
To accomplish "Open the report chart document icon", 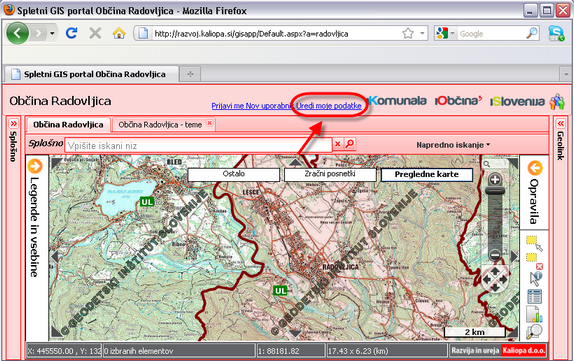I will 534,314.
